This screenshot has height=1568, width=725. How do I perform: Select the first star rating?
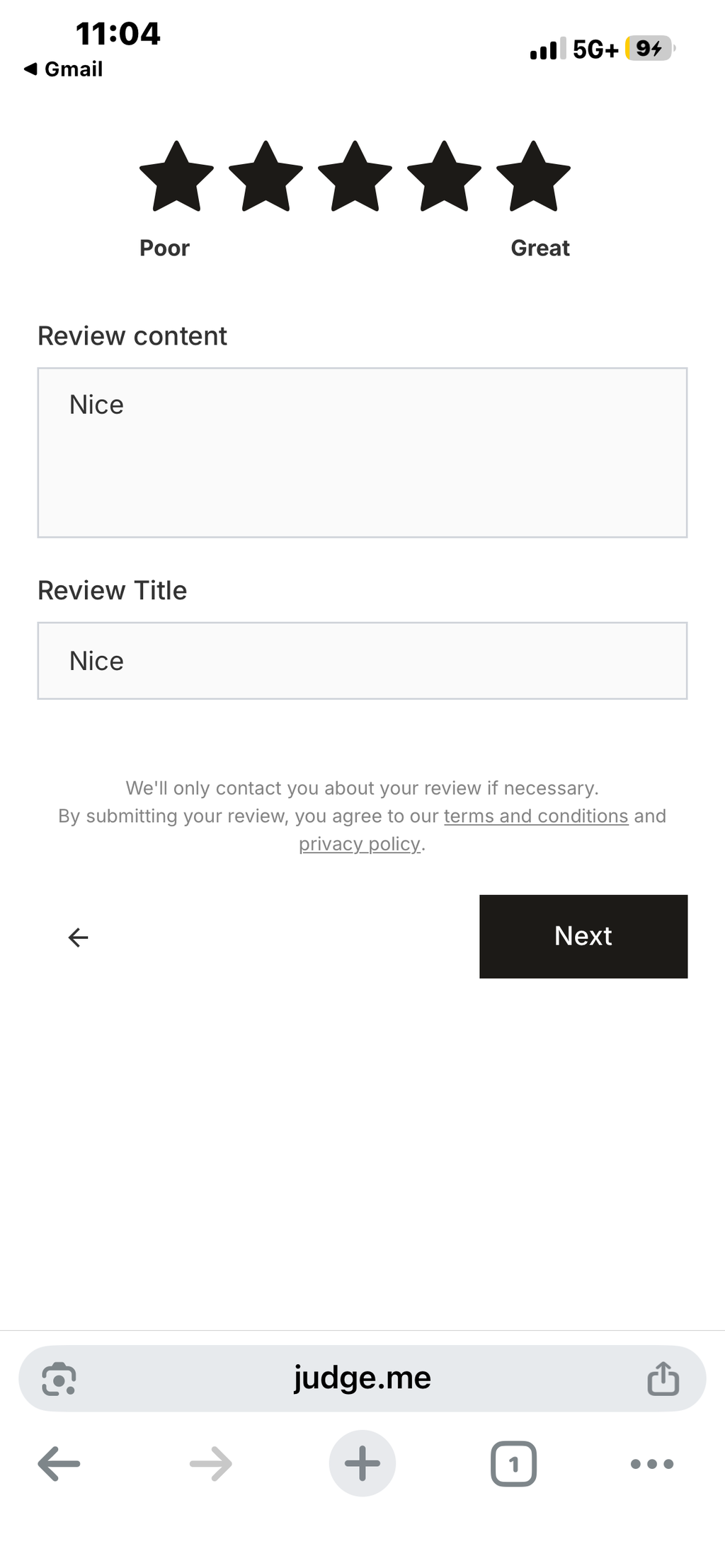(176, 177)
